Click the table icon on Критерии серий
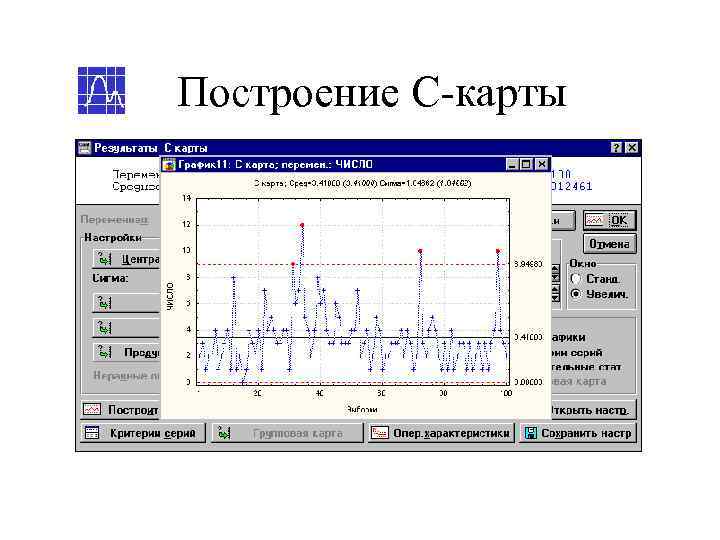Viewport: 720px width, 540px height. point(92,433)
